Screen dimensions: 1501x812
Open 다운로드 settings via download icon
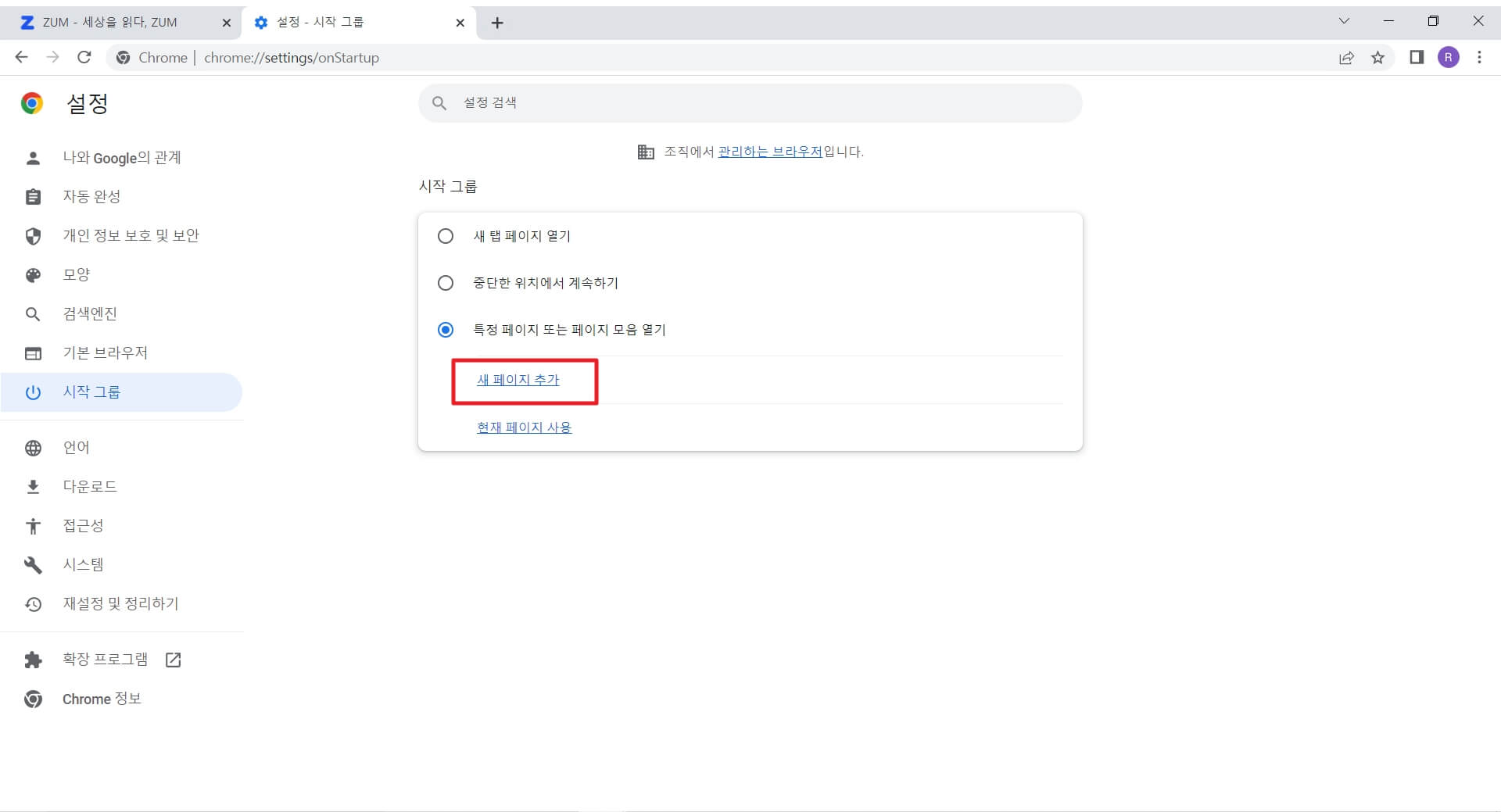(34, 485)
